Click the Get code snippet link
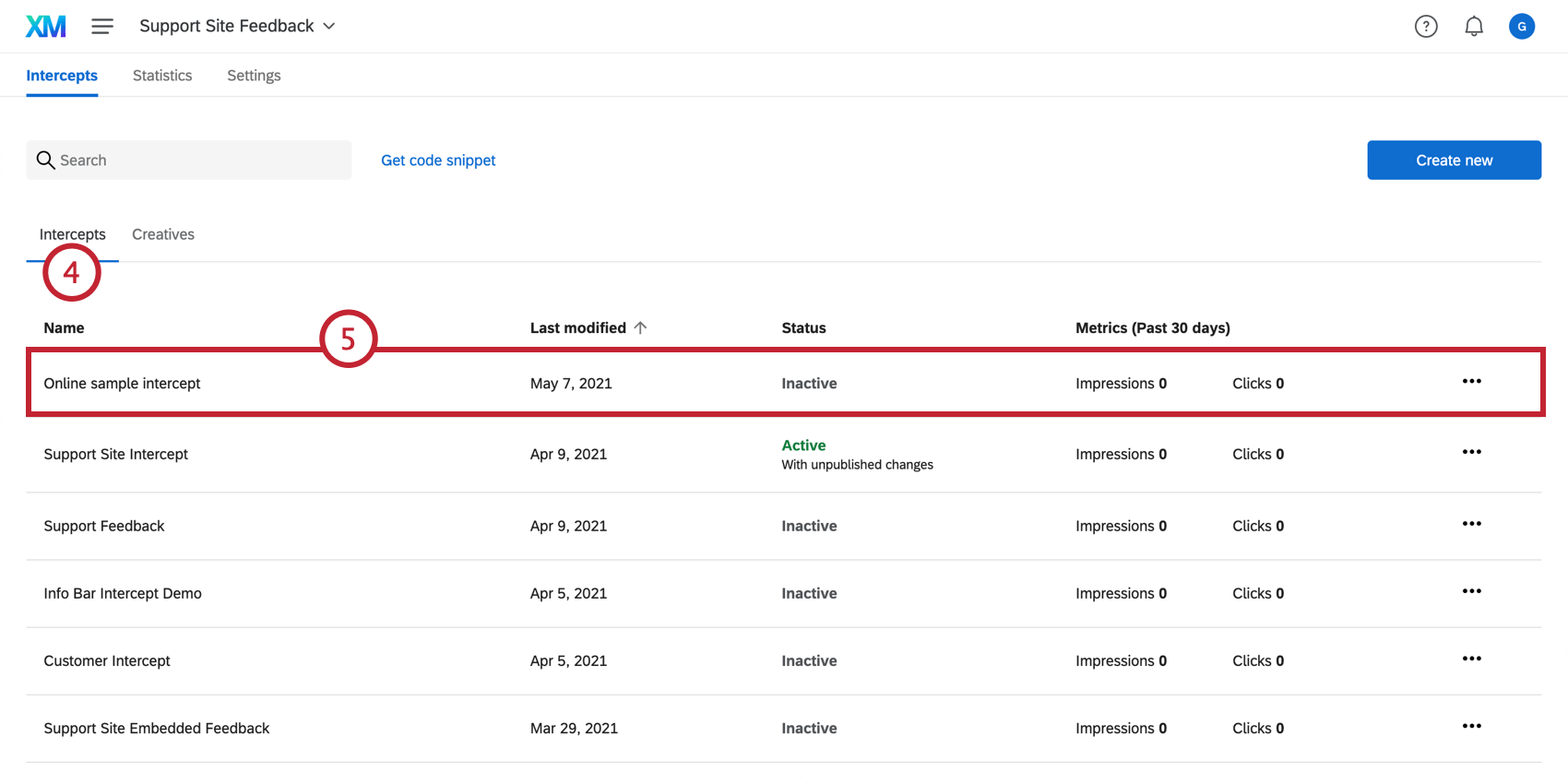 438,160
